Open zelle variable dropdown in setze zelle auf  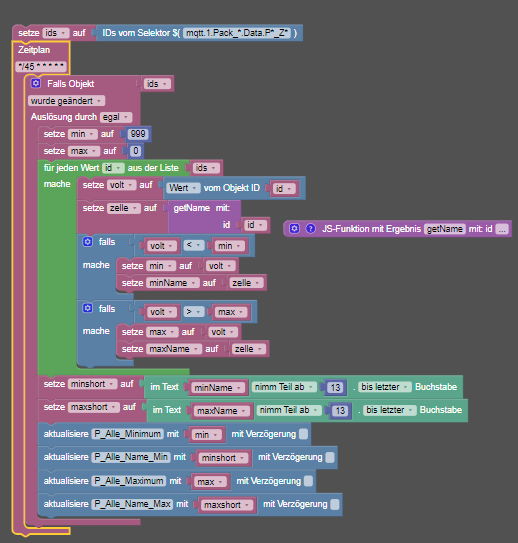[x=124, y=208]
